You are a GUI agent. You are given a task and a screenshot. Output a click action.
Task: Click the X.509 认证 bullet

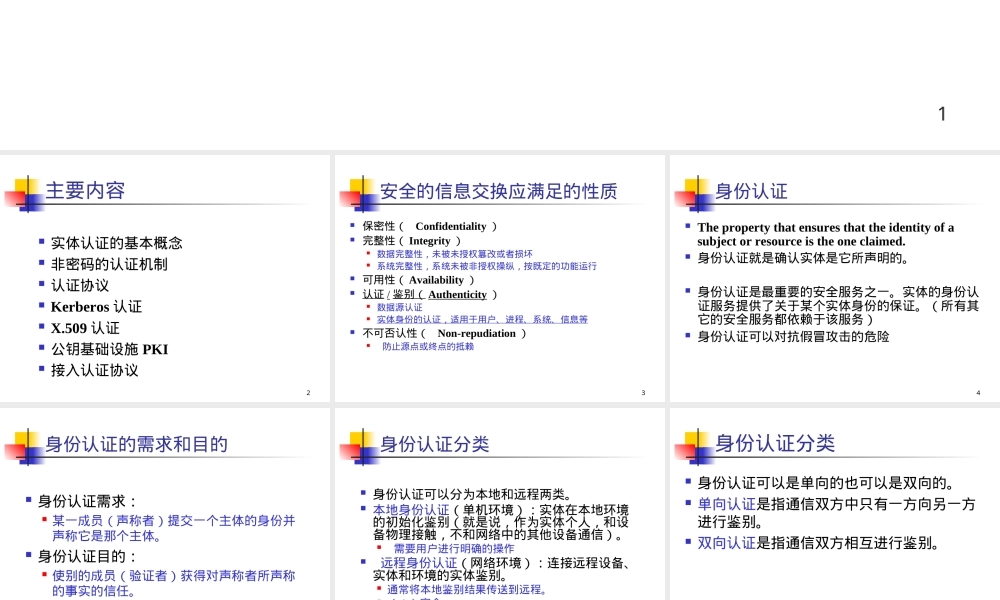tap(85, 328)
